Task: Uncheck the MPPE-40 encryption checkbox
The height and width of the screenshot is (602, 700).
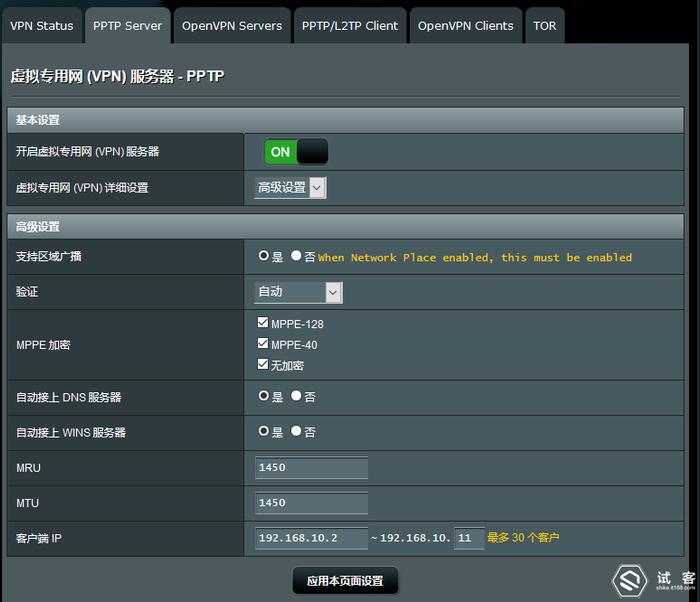Action: click(263, 343)
